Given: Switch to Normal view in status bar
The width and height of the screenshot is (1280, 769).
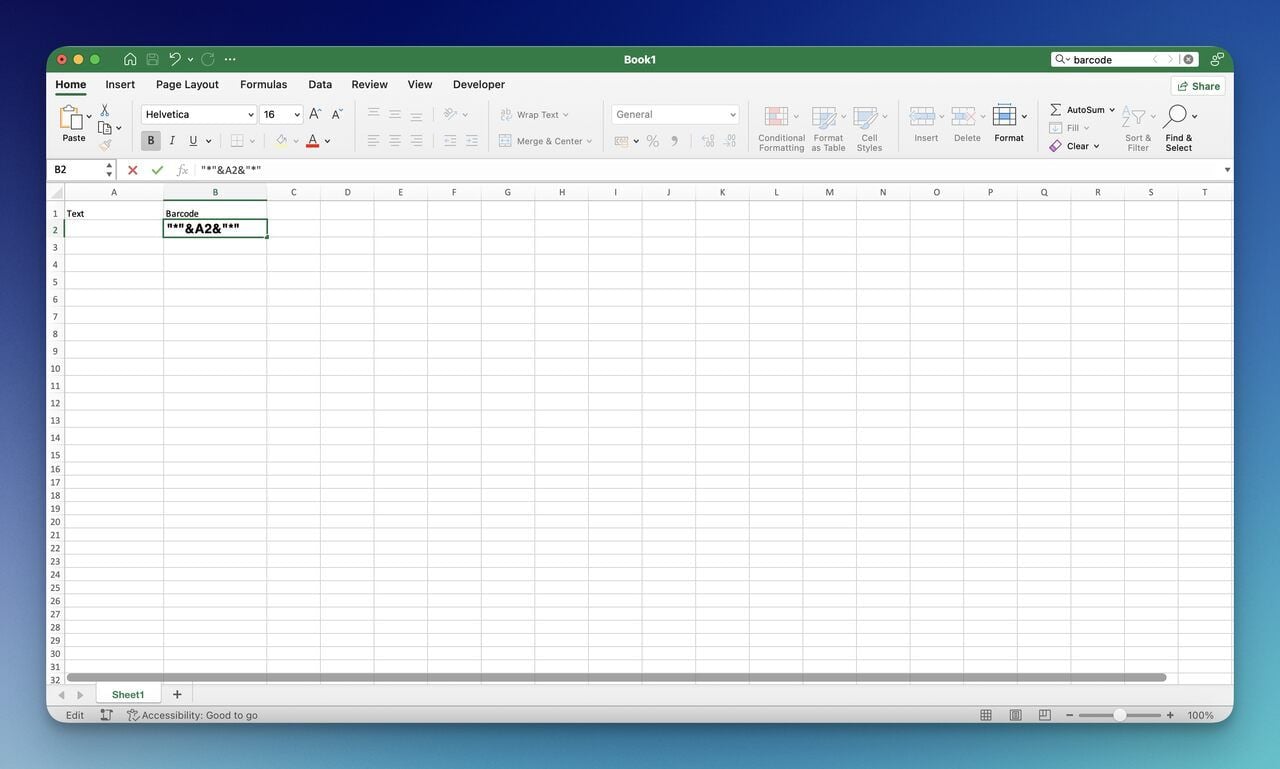Looking at the screenshot, I should 986,715.
